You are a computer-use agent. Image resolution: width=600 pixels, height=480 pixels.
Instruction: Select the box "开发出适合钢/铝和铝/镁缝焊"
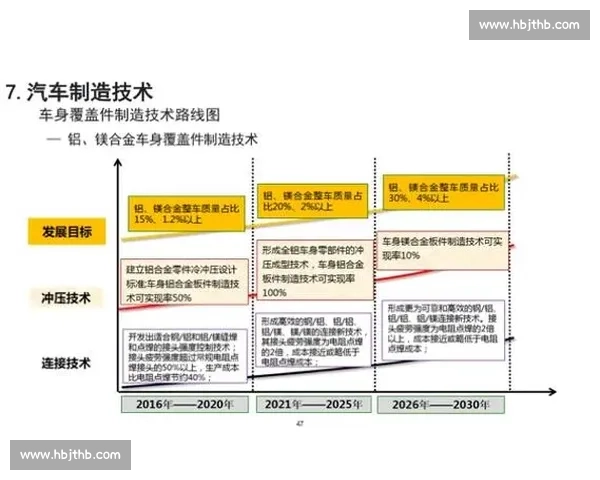pyautogui.click(x=185, y=356)
